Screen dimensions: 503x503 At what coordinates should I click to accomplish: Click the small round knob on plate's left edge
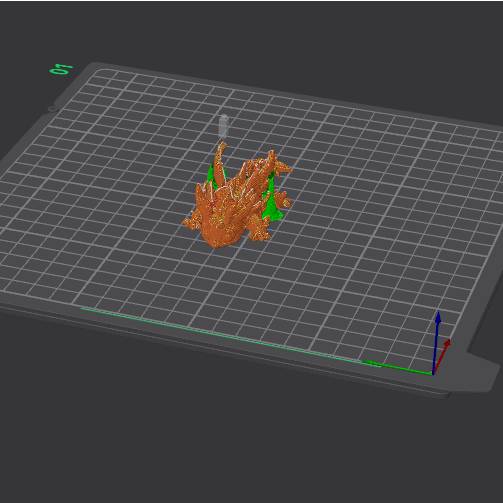tap(53, 108)
